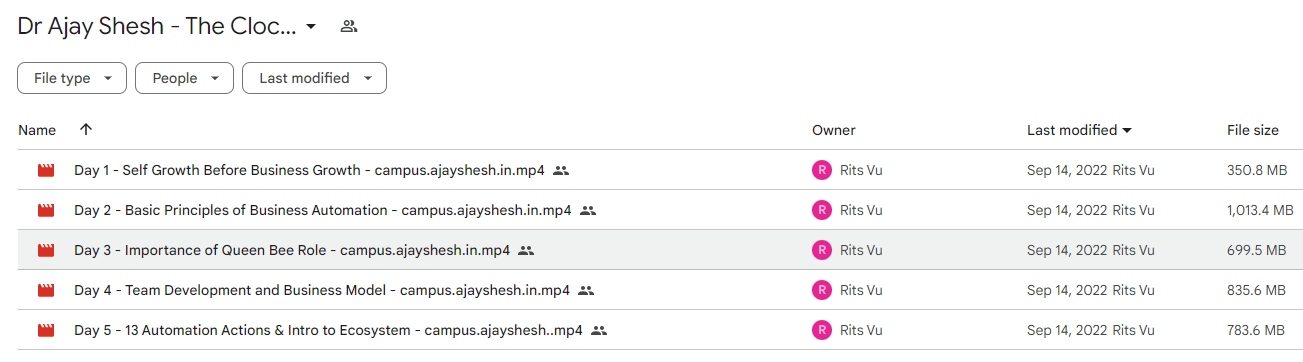Expand the folder title dropdown arrow
This screenshot has height=362, width=1303.
click(x=311, y=27)
